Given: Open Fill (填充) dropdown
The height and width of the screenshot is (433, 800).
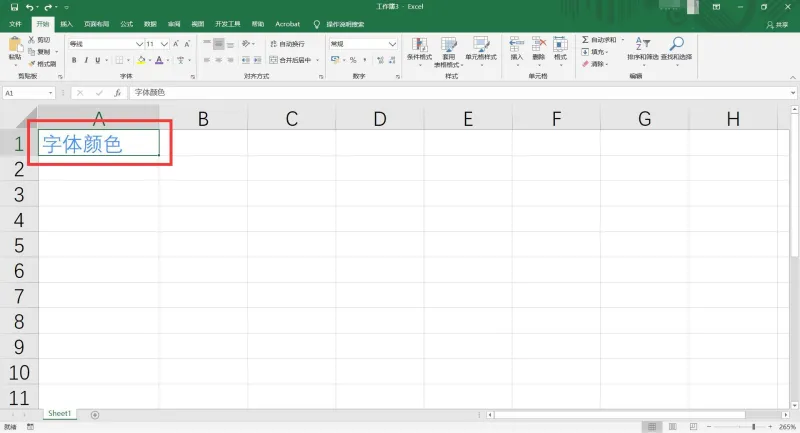Looking at the screenshot, I should pos(594,52).
